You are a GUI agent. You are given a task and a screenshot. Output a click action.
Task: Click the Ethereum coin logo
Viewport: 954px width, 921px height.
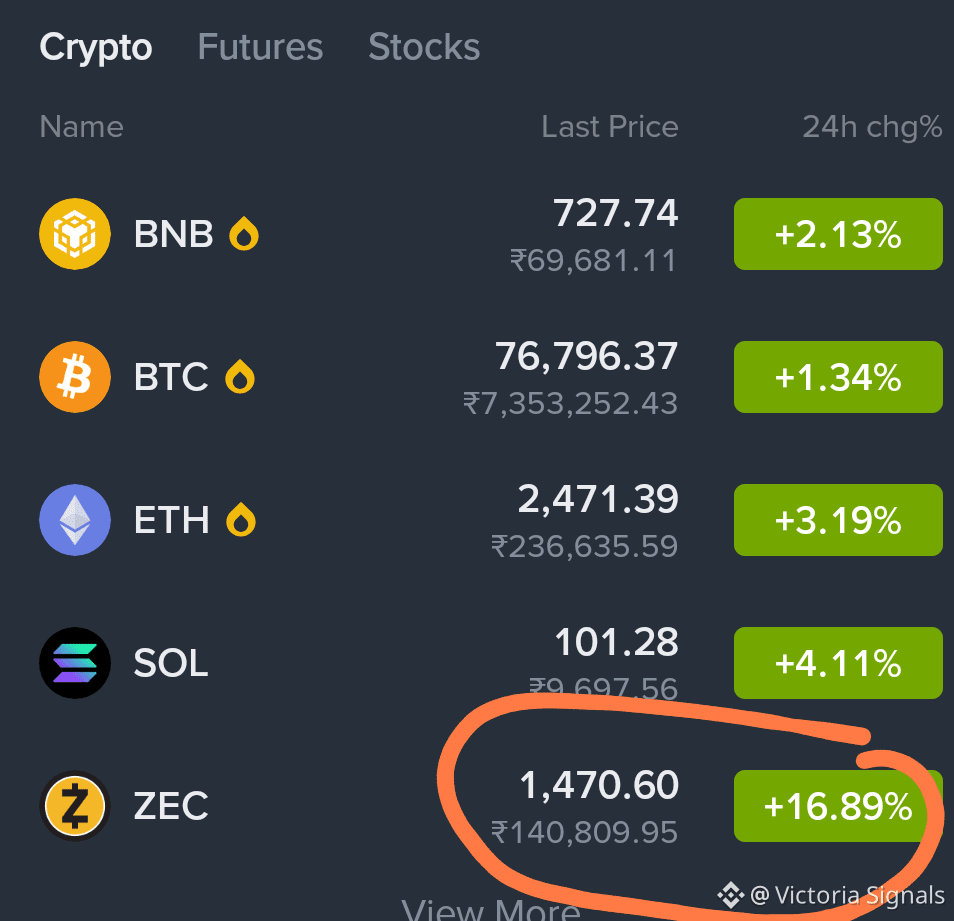click(x=75, y=520)
